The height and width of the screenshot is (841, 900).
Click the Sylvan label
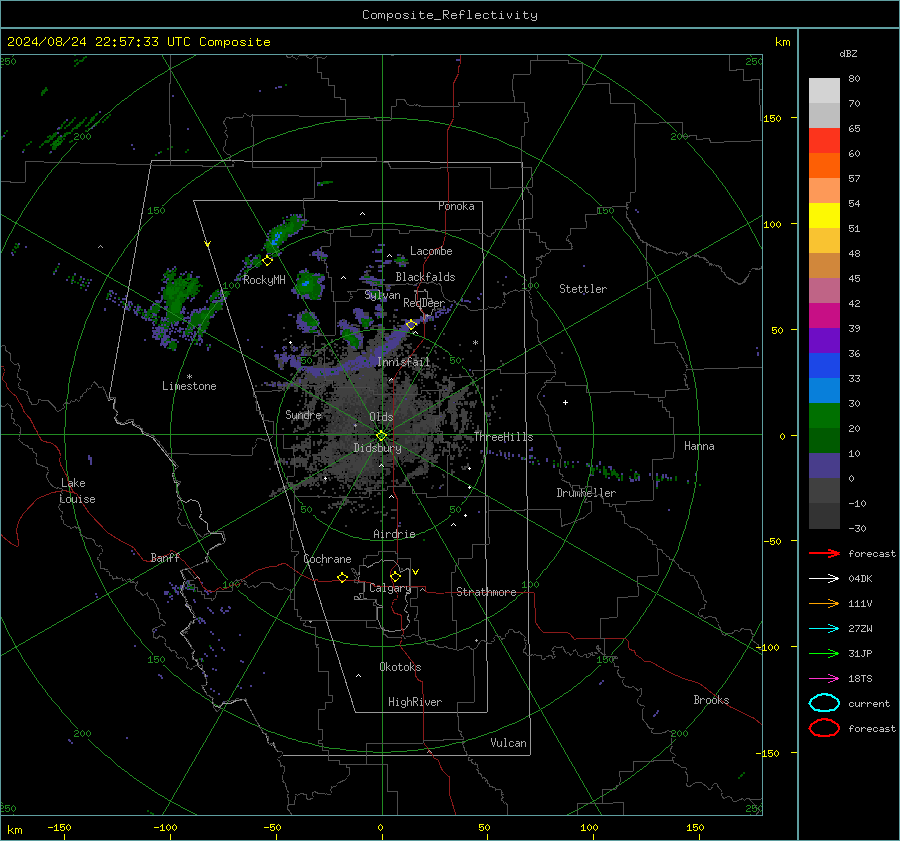coord(383,295)
